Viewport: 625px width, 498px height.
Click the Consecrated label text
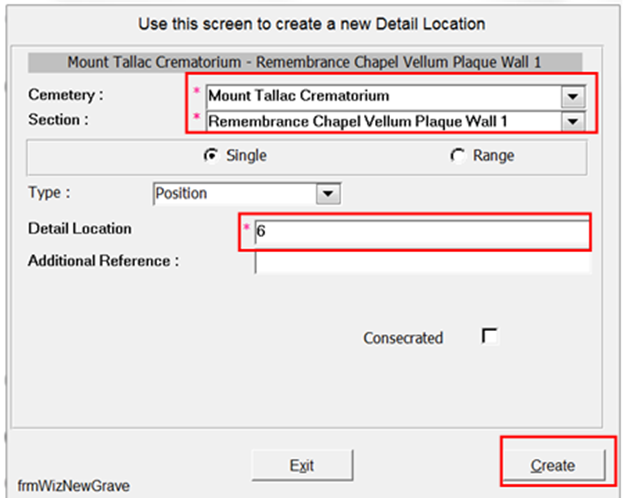tap(403, 338)
